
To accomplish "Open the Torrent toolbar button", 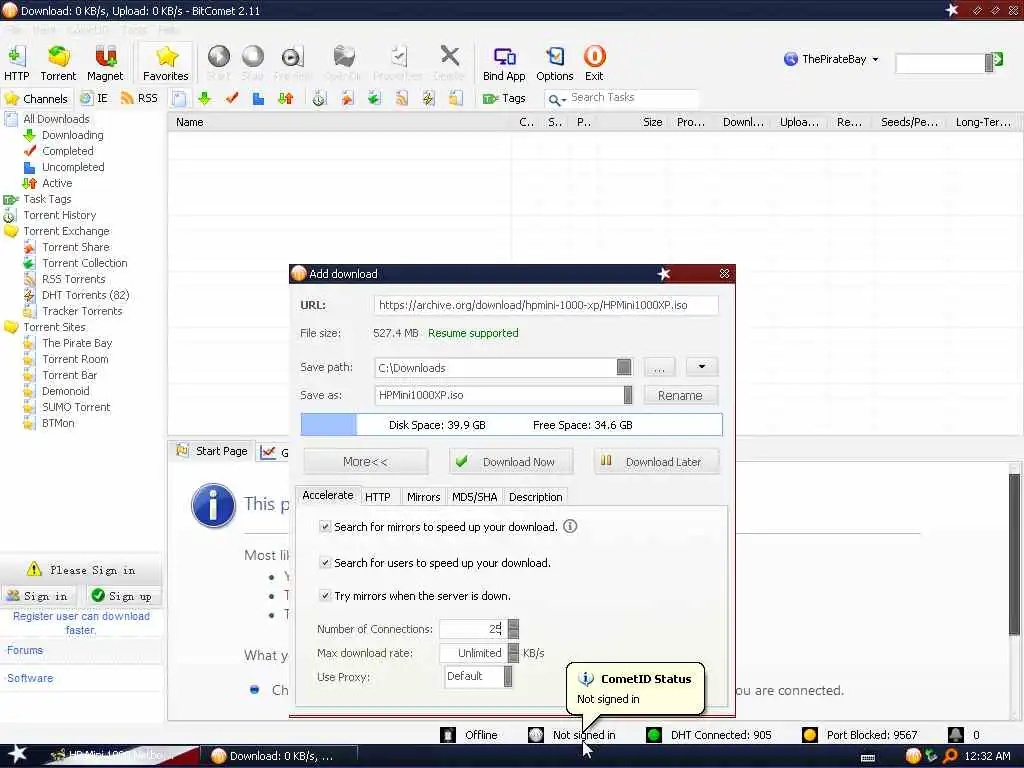I will click(58, 63).
